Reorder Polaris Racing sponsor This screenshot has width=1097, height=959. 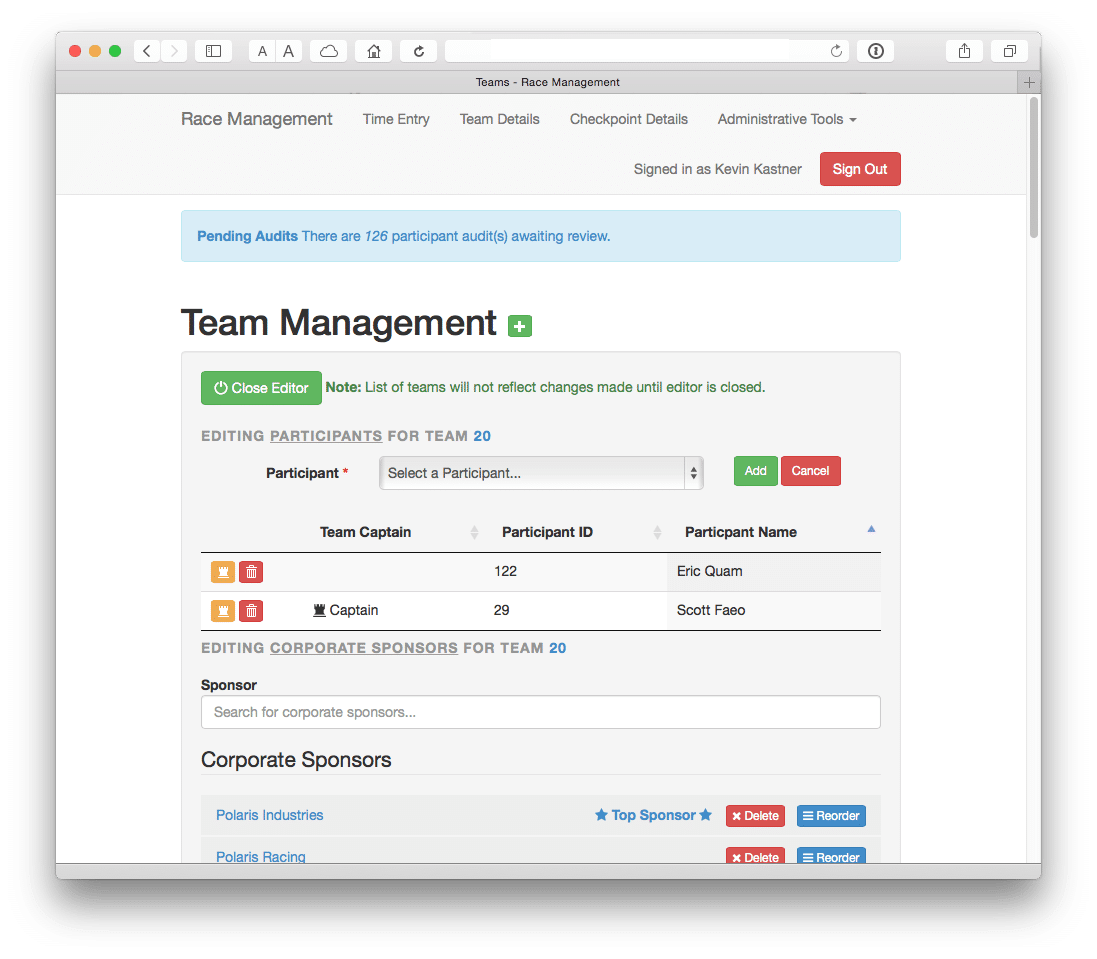tap(831, 857)
